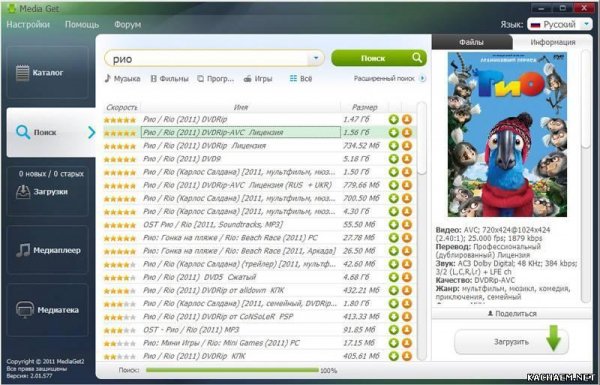Click orange icon for Mini Games 17.15 Мб row

(407, 343)
